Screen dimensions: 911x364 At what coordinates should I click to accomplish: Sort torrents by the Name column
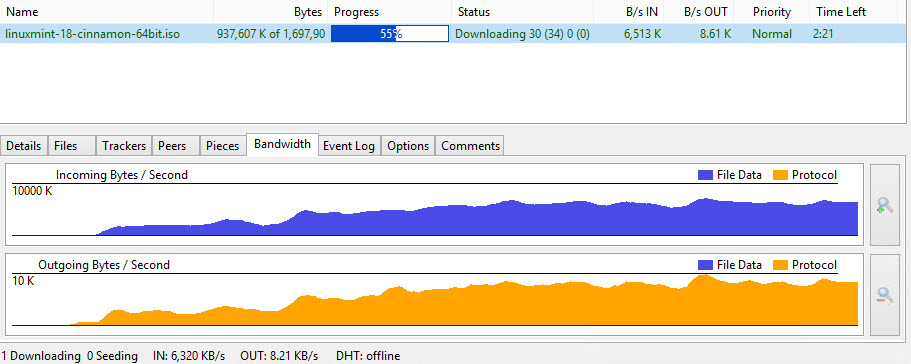click(106, 12)
